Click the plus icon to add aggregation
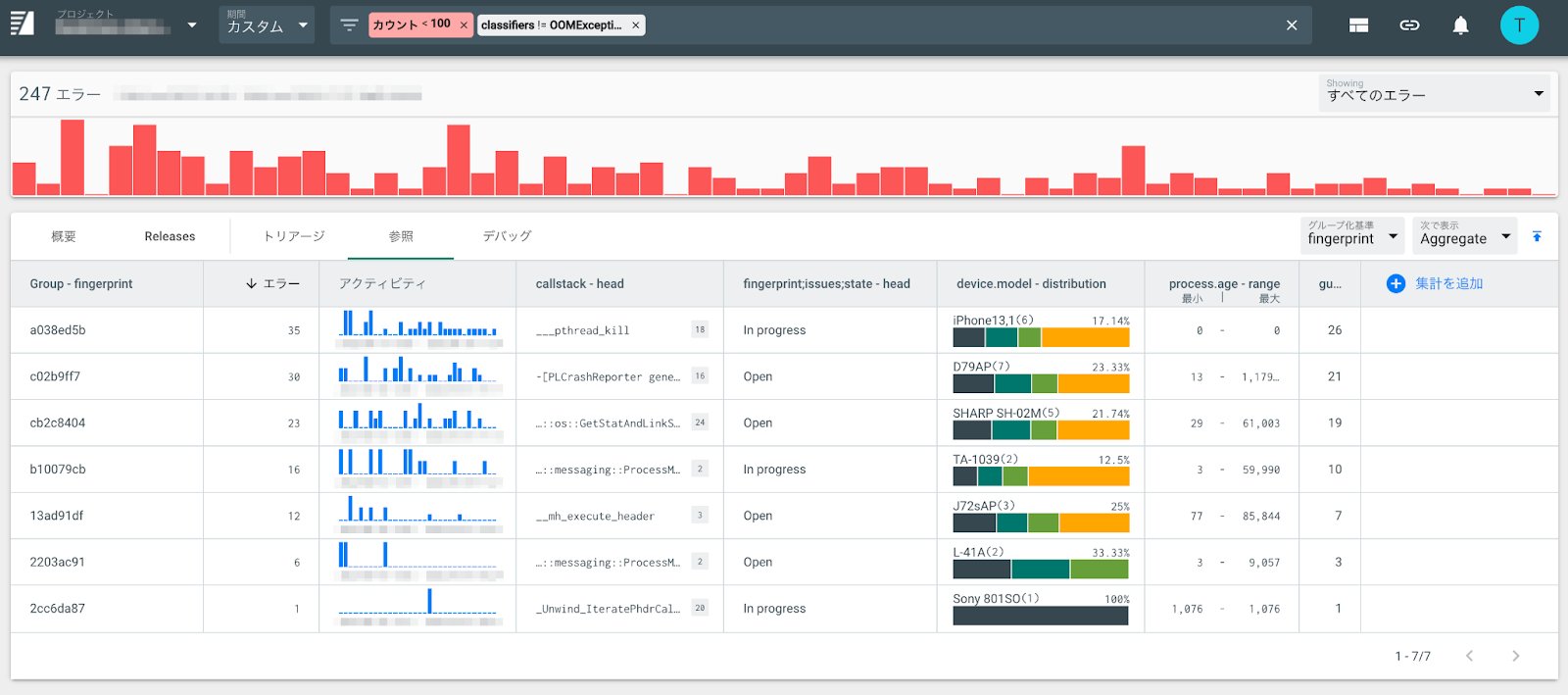 click(x=1396, y=283)
